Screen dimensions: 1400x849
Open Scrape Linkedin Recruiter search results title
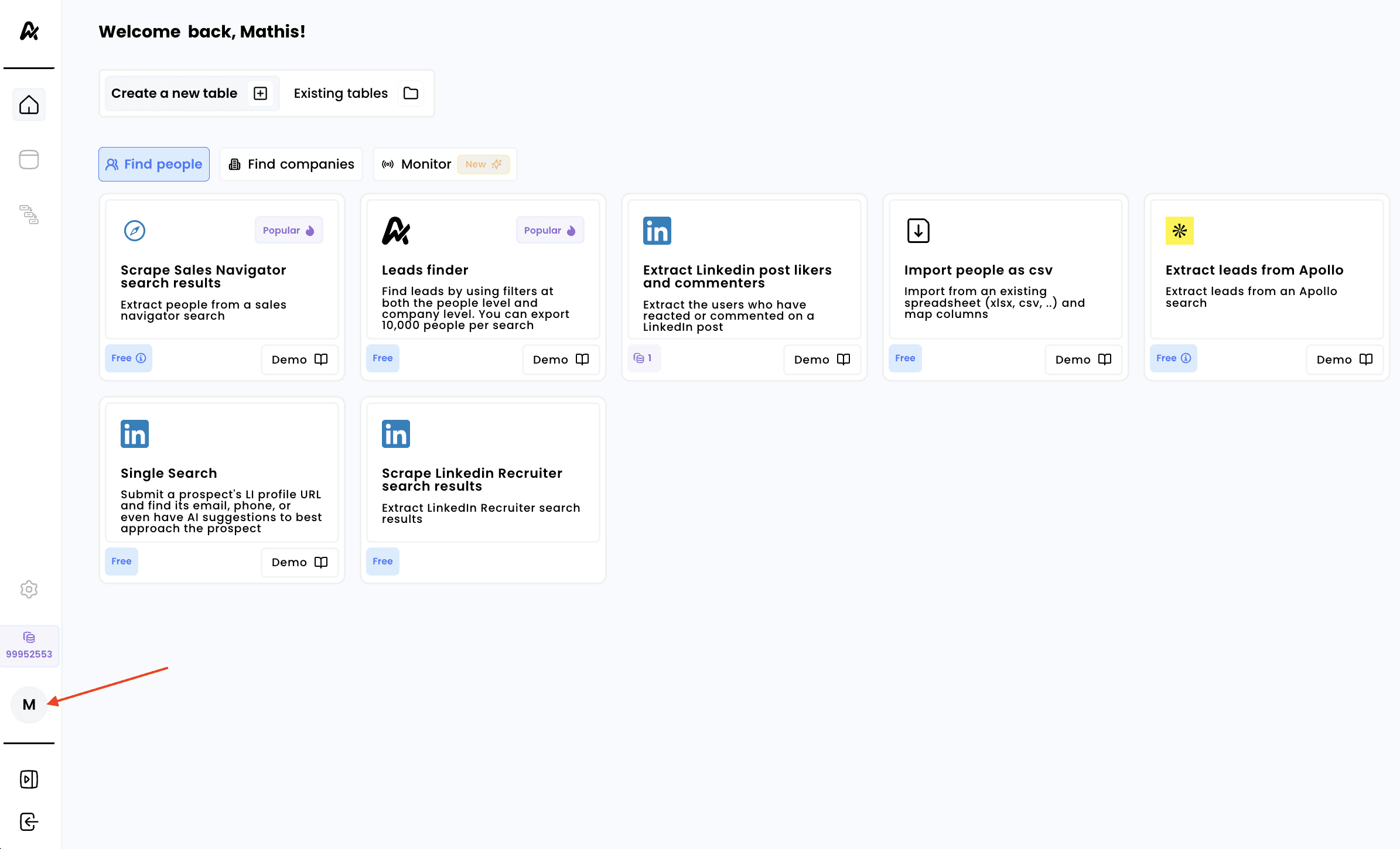coord(472,480)
